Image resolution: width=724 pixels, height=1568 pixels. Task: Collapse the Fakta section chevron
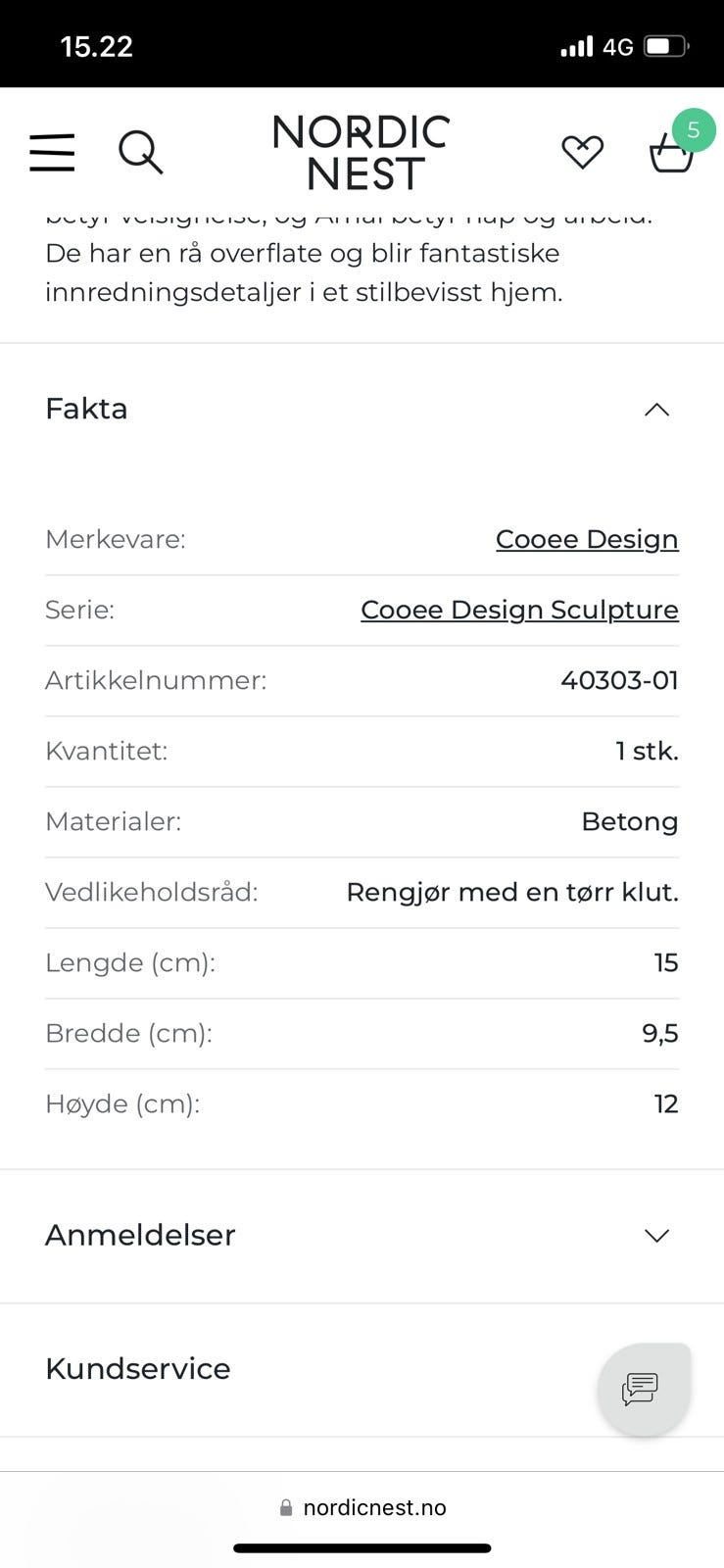coord(656,410)
